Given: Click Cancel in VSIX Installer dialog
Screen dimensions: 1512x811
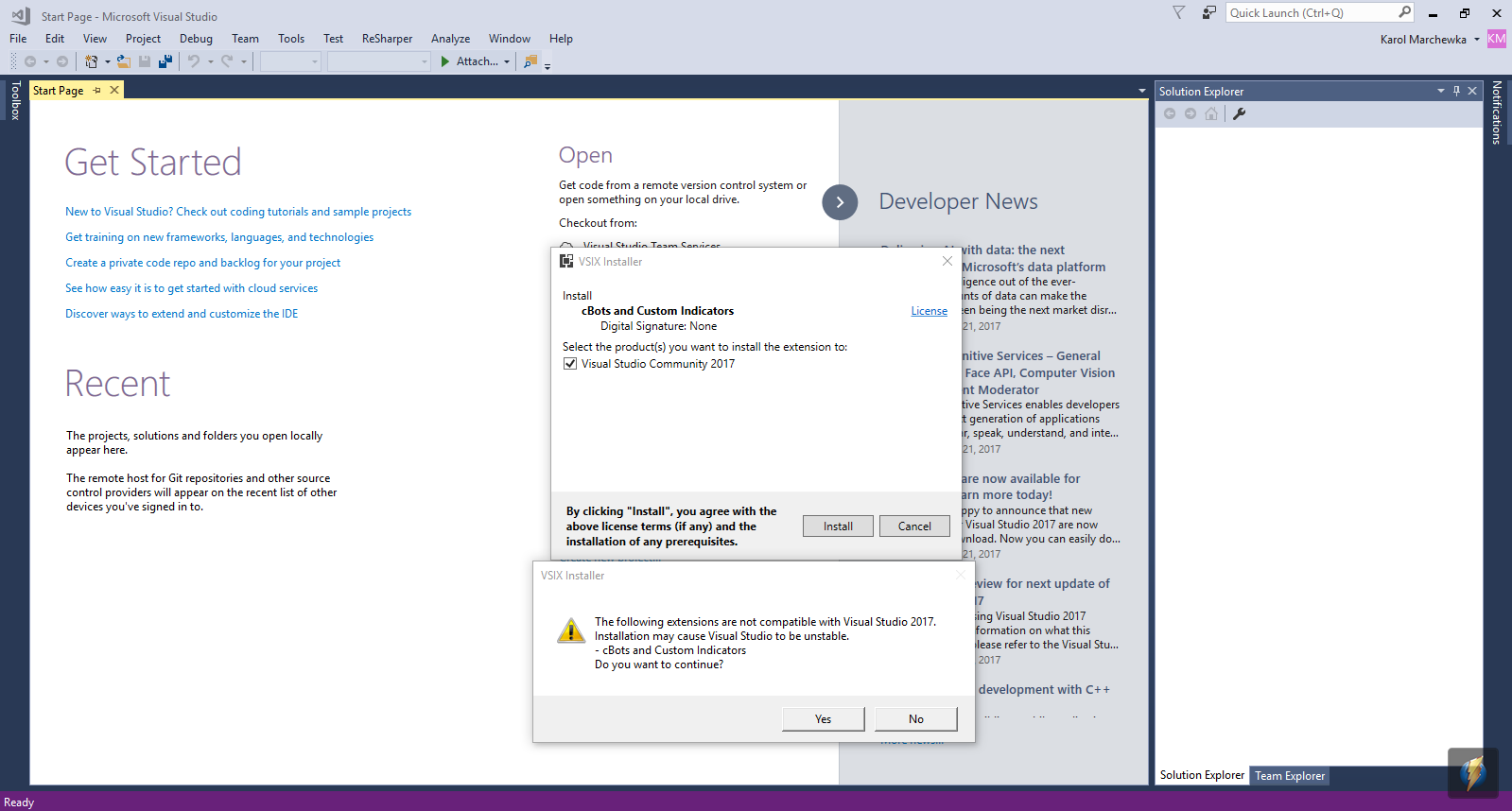Looking at the screenshot, I should pyautogui.click(x=914, y=526).
